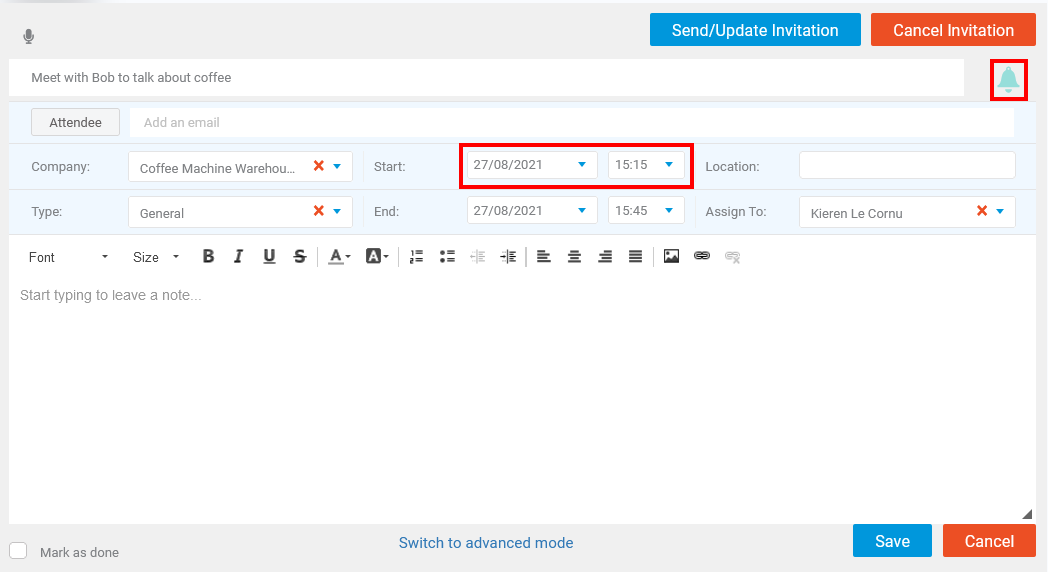
Task: Click Send/Update Invitation button
Action: point(755,30)
